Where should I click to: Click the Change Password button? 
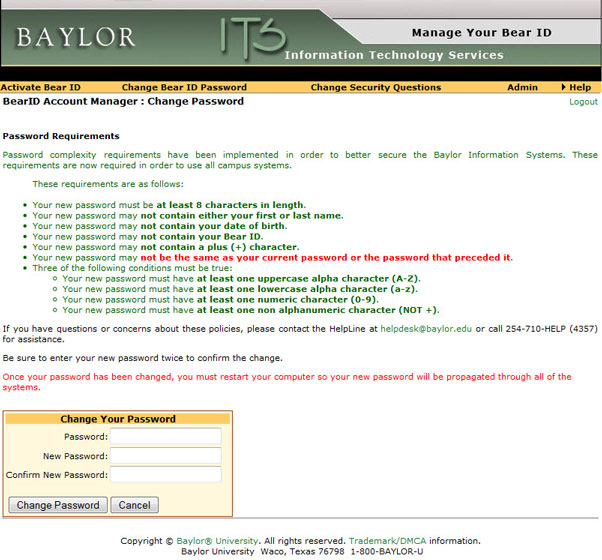(58, 505)
